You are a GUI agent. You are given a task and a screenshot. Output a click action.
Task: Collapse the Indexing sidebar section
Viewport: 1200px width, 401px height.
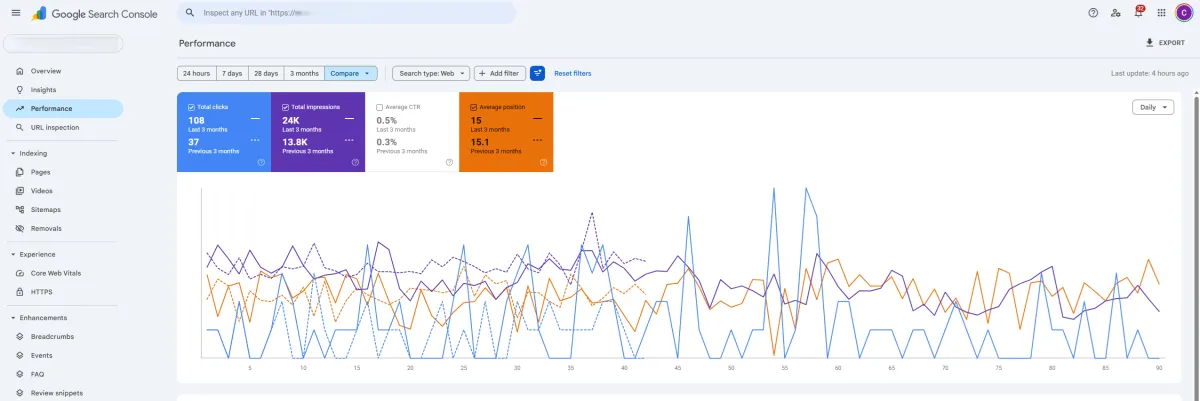[x=12, y=153]
